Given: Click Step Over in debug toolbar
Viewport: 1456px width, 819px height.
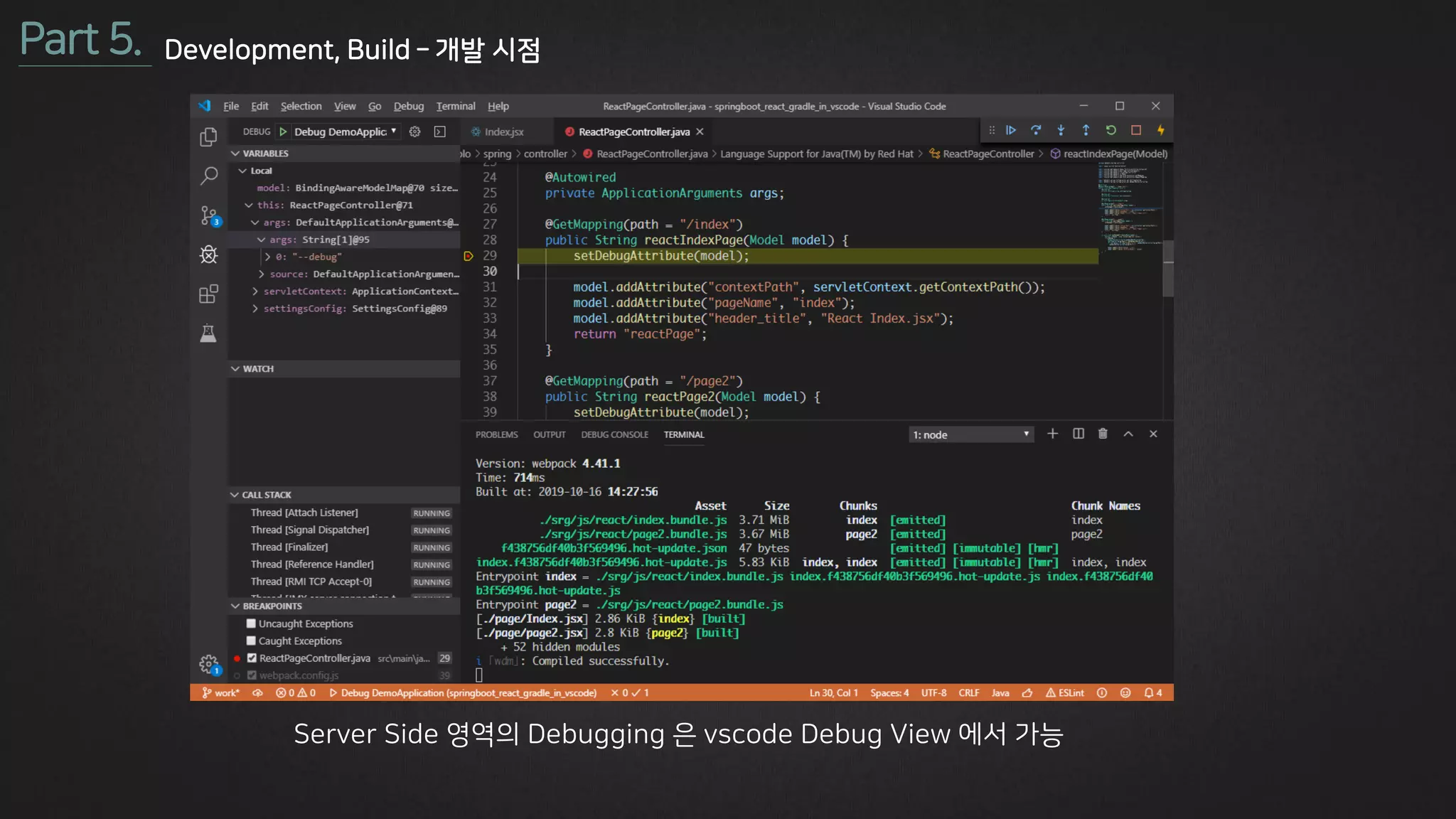Looking at the screenshot, I should 1036,130.
